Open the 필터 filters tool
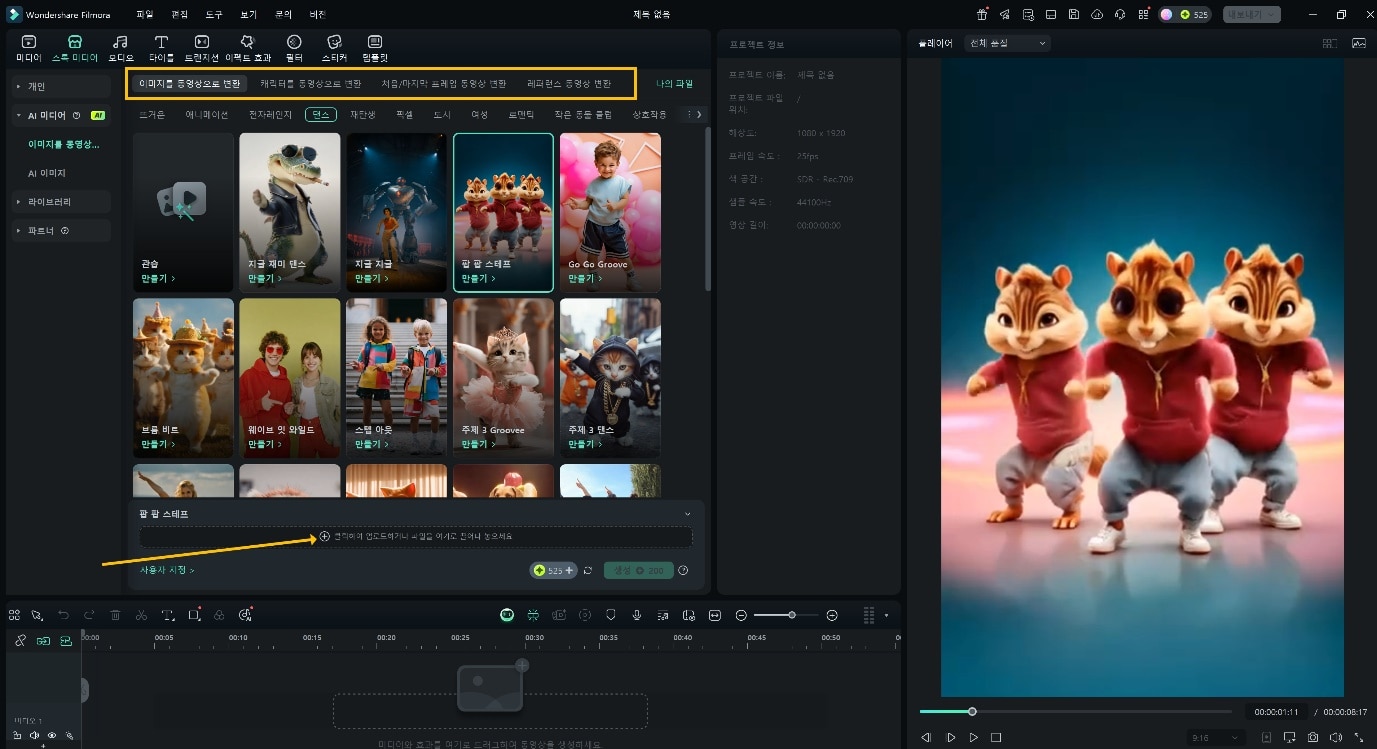 click(294, 47)
